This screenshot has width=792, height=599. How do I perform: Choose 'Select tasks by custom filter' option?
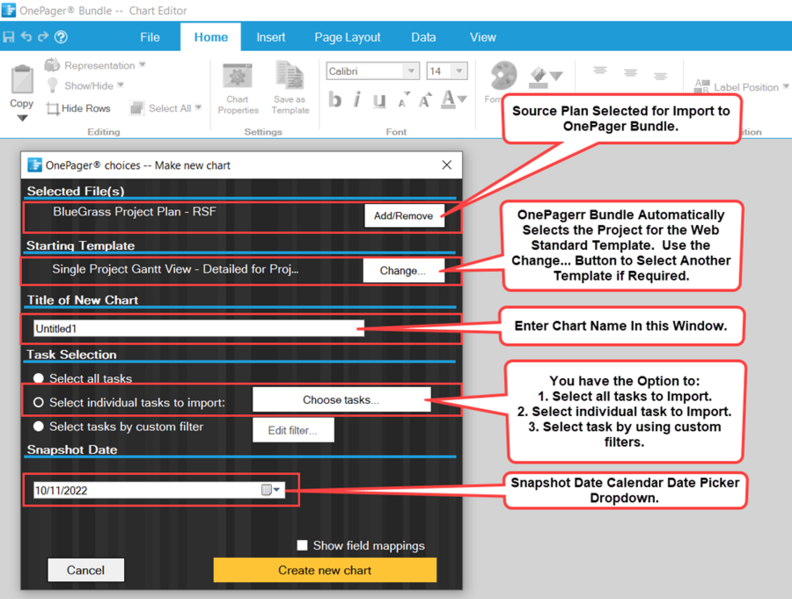[x=38, y=426]
